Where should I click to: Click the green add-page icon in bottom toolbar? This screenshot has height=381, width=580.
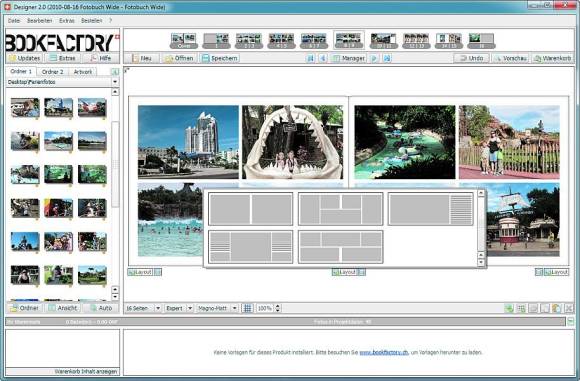[509, 308]
